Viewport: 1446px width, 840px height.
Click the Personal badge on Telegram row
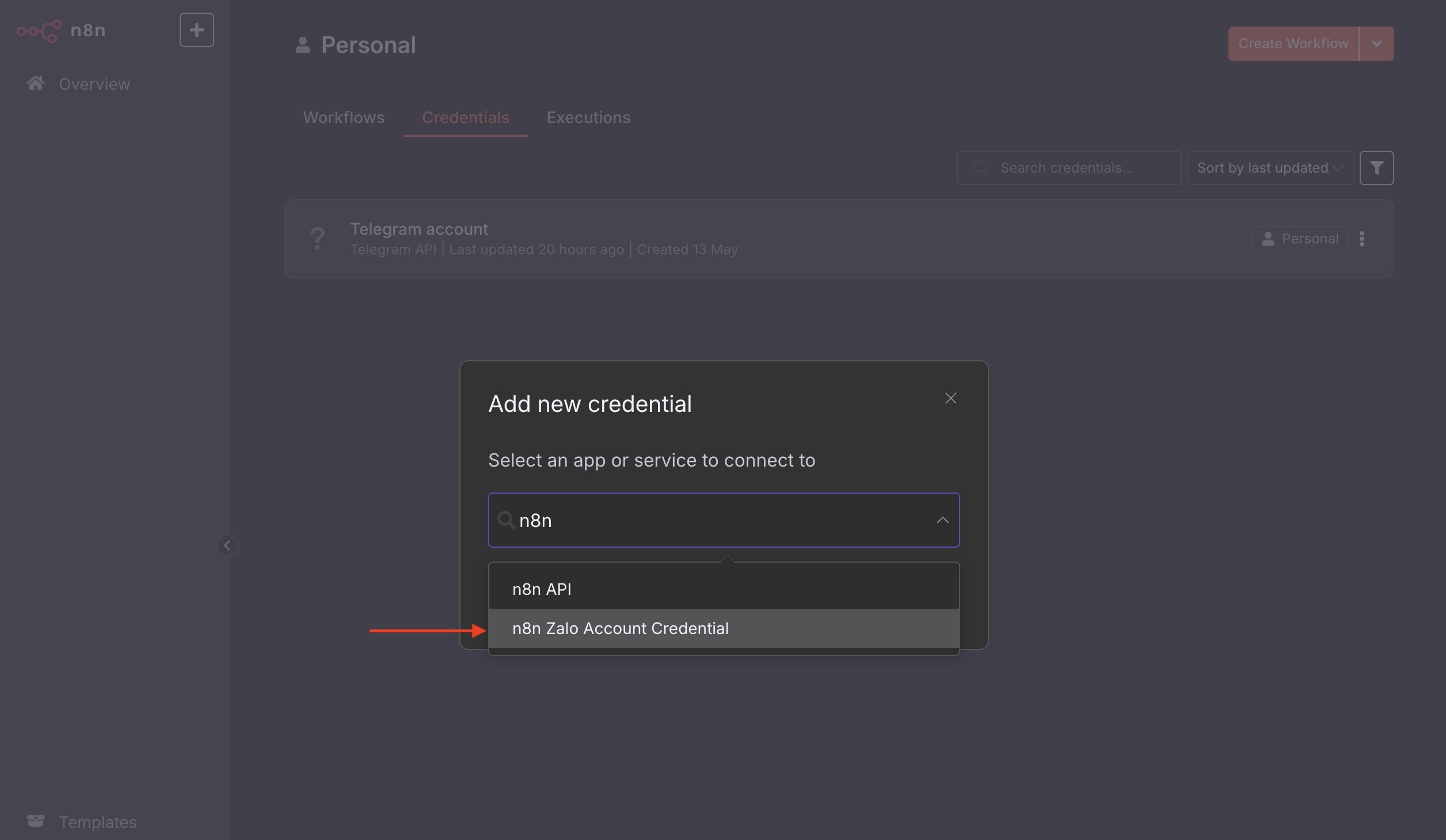tap(1300, 239)
